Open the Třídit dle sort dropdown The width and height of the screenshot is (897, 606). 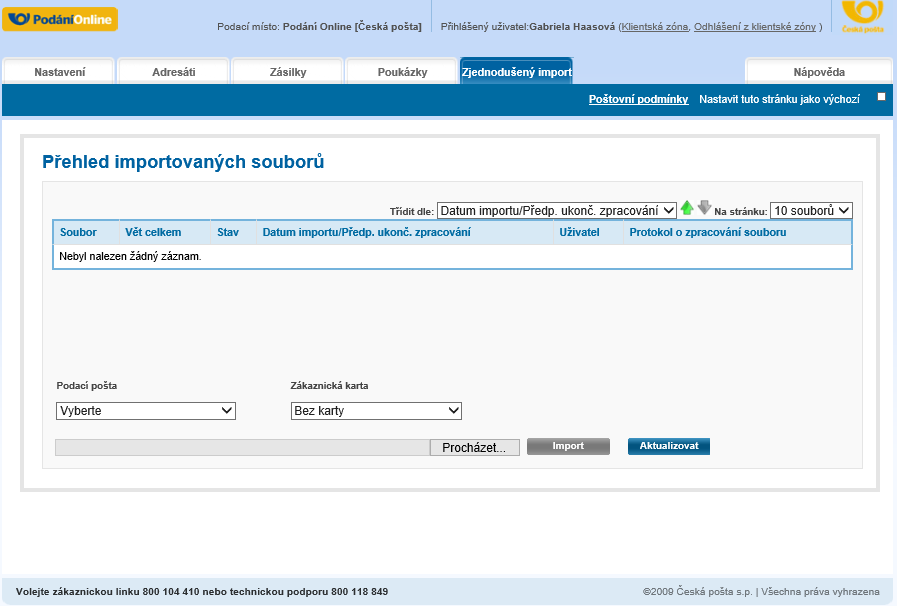[x=556, y=211]
